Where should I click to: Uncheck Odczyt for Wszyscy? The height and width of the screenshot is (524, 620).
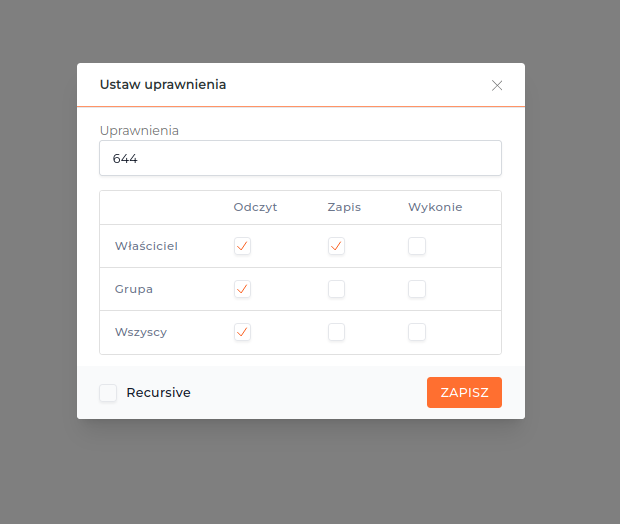pyautogui.click(x=242, y=332)
